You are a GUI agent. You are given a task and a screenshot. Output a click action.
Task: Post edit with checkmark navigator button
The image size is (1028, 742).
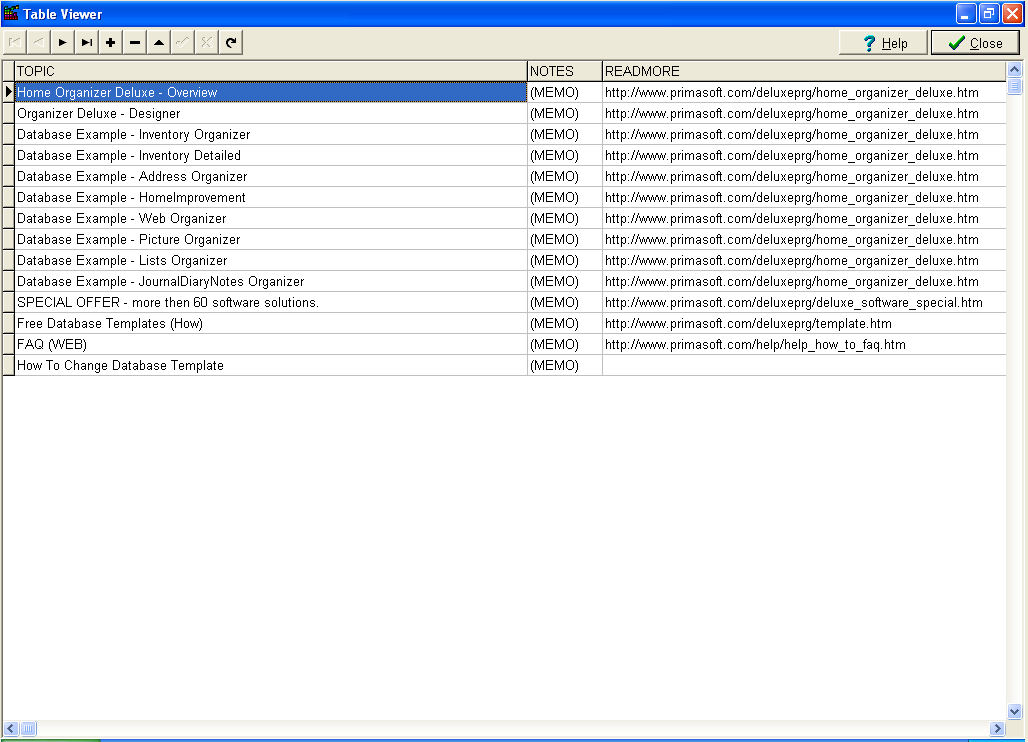[183, 43]
